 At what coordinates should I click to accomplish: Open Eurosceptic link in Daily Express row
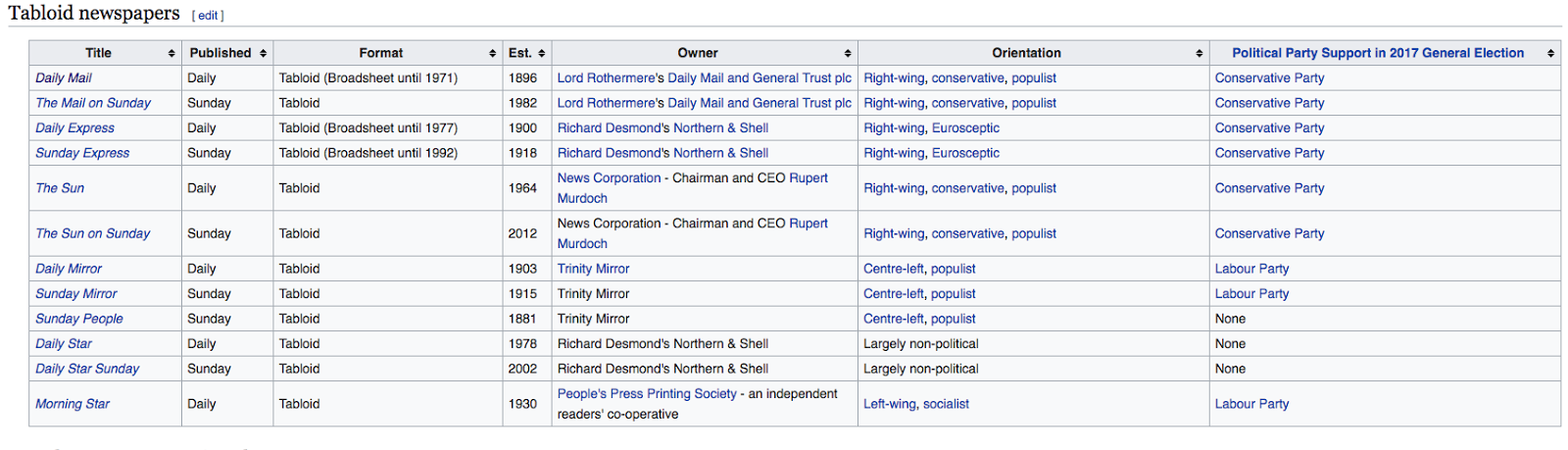(965, 128)
